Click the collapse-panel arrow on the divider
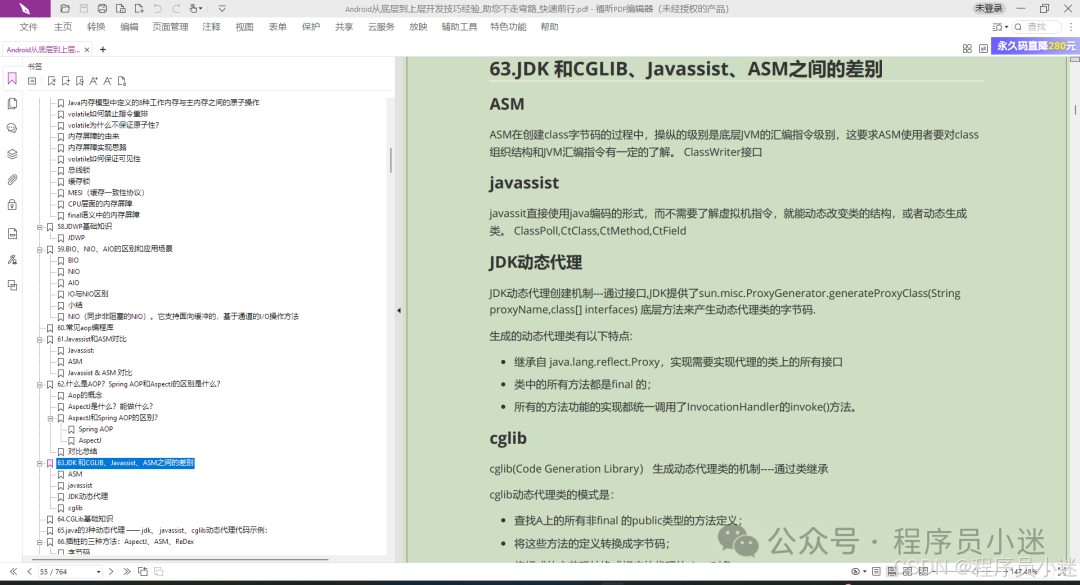Image resolution: width=1080 pixels, height=585 pixels. [399, 311]
